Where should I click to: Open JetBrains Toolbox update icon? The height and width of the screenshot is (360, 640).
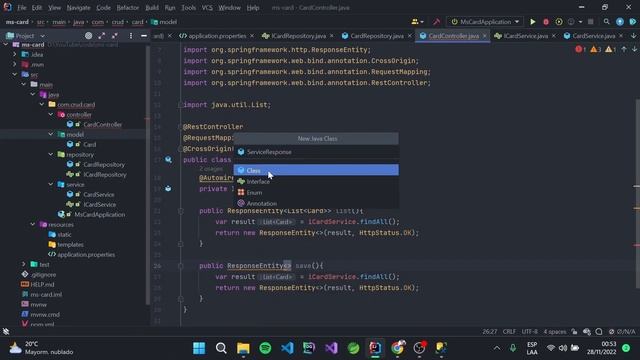click(620, 22)
